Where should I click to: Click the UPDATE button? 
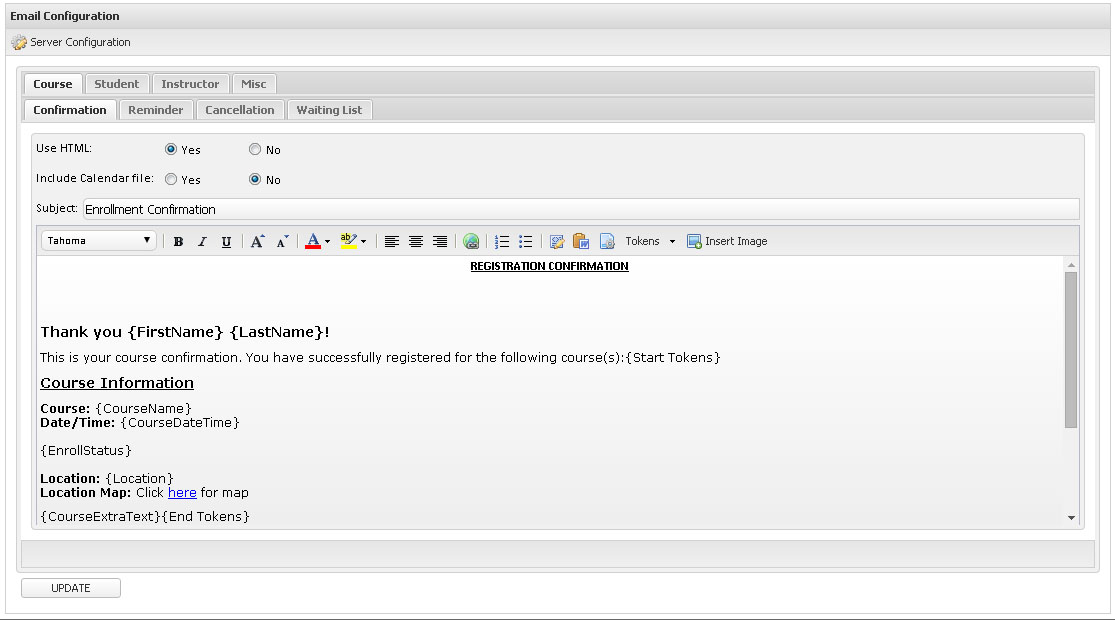(70, 588)
